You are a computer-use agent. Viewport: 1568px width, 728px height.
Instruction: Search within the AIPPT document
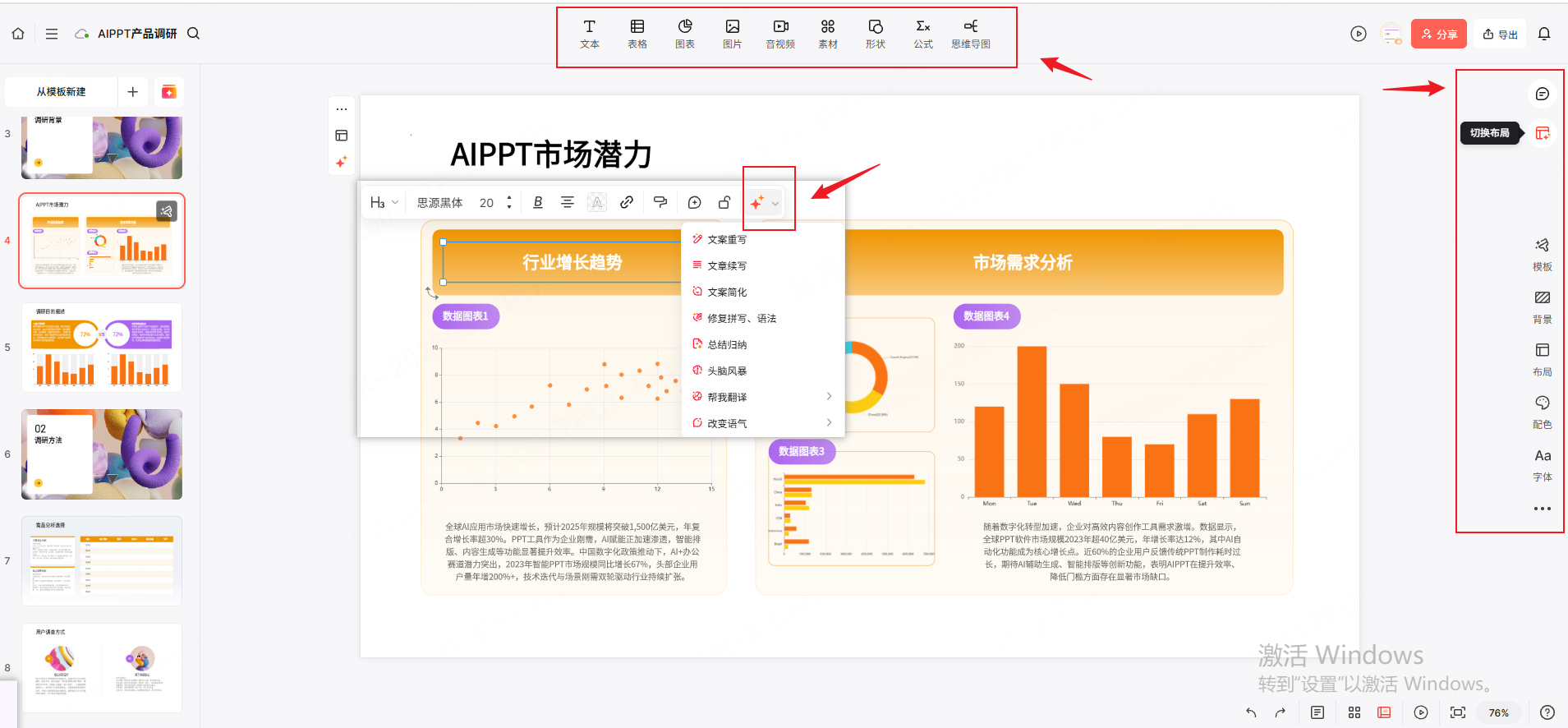pos(194,34)
